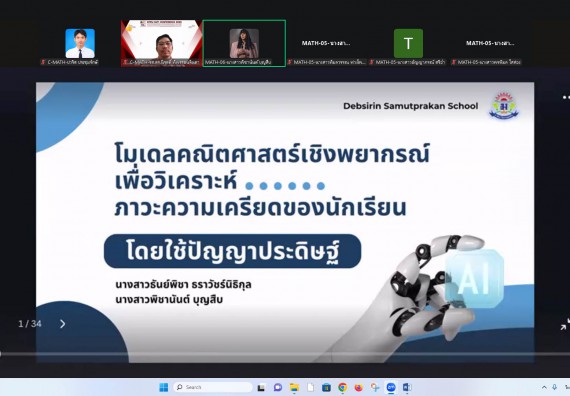Open the Windows Start menu

coord(164,387)
